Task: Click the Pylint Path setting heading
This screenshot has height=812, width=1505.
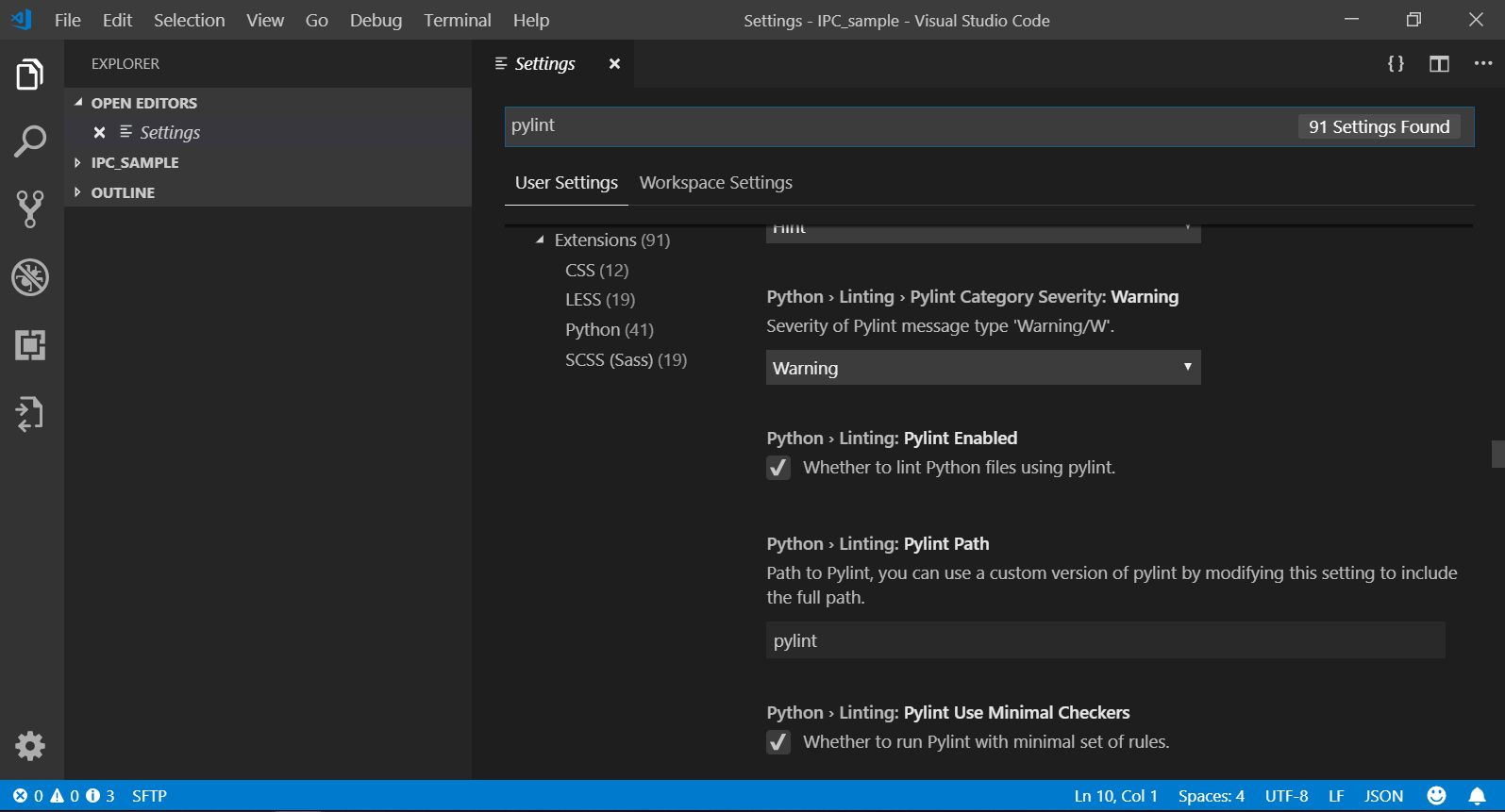Action: coord(878,544)
